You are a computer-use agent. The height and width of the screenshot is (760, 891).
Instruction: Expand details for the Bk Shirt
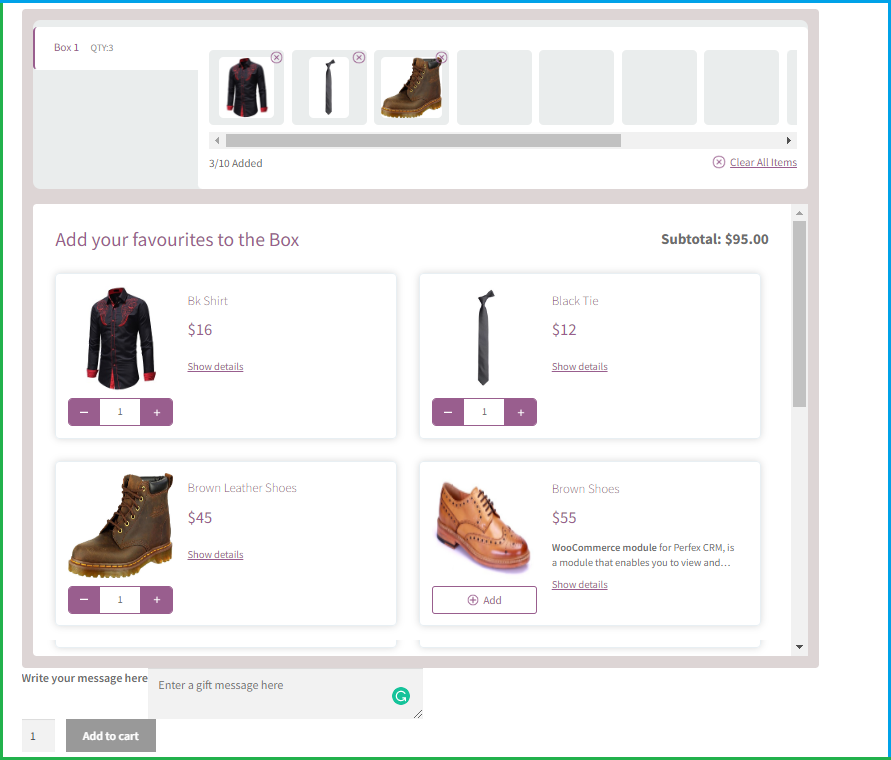(215, 366)
